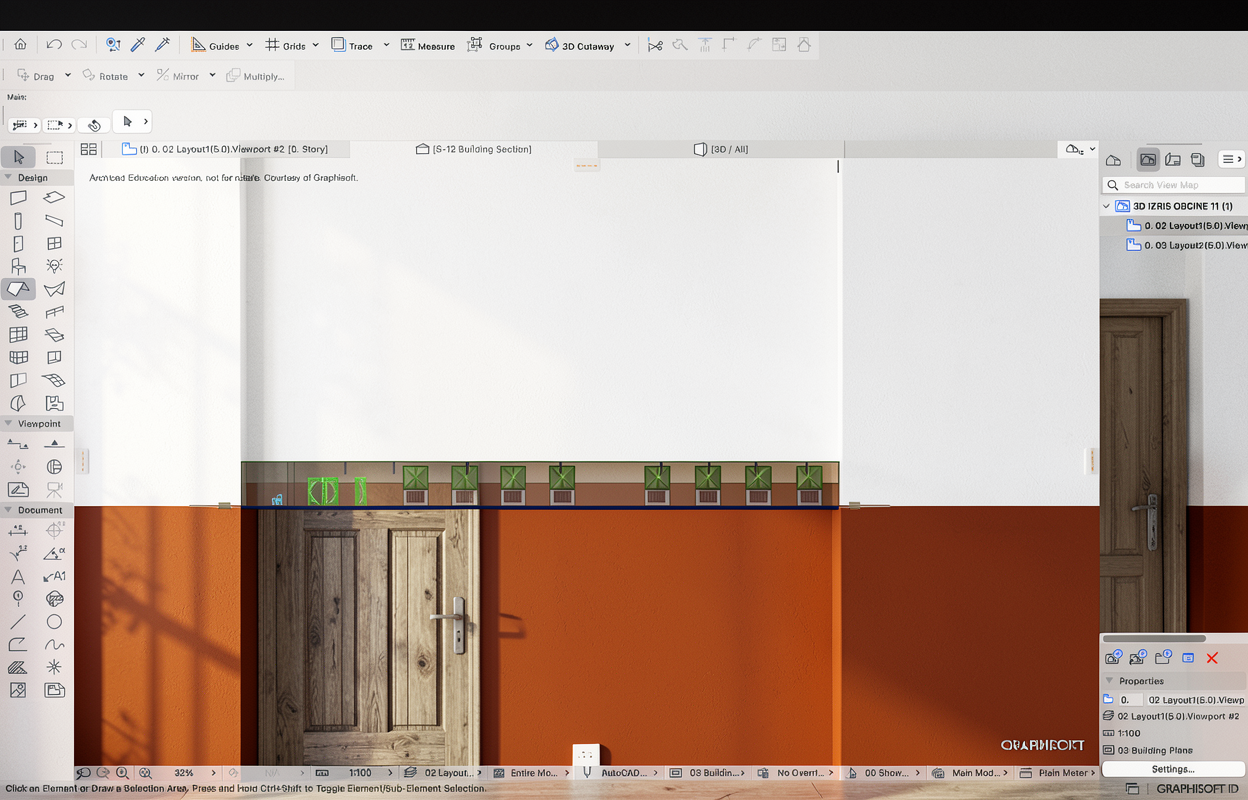Collapse the 3D IZRIS OBCINE 11 tree node
This screenshot has width=1248, height=800.
click(1107, 206)
